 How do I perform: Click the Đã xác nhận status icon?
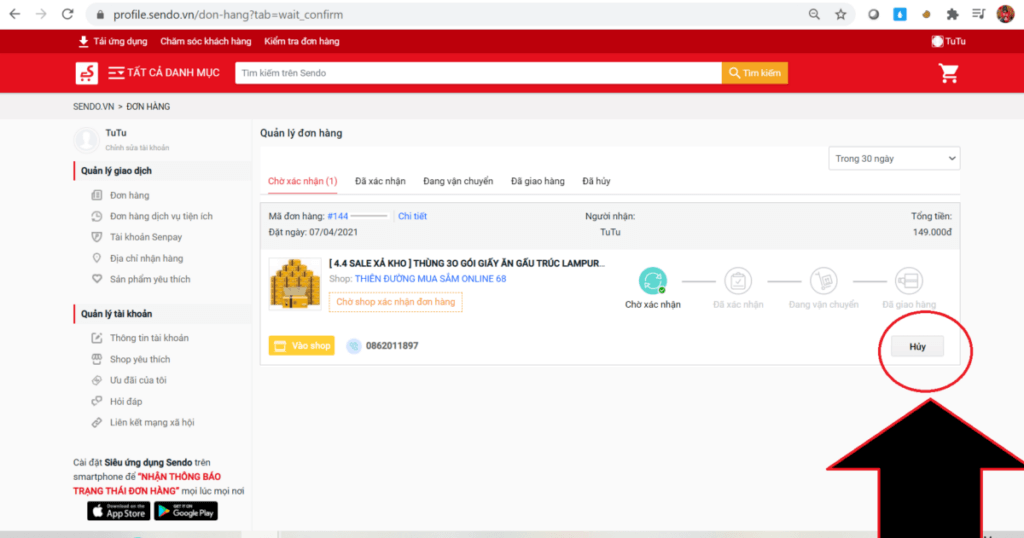[x=738, y=281]
